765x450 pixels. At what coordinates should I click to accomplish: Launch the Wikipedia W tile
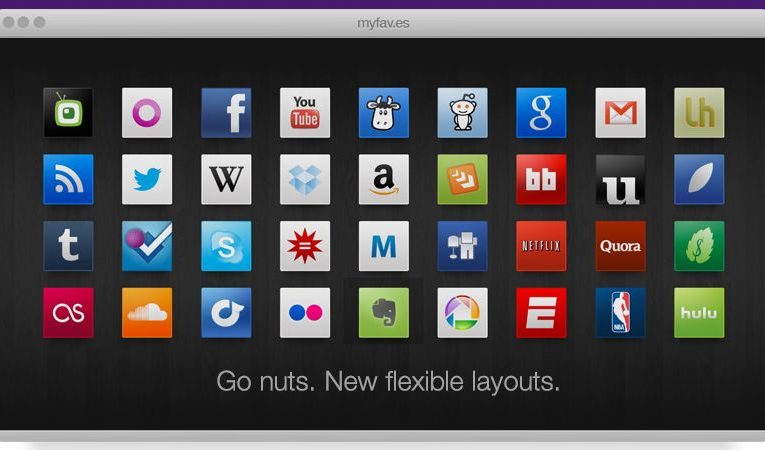pyautogui.click(x=226, y=180)
